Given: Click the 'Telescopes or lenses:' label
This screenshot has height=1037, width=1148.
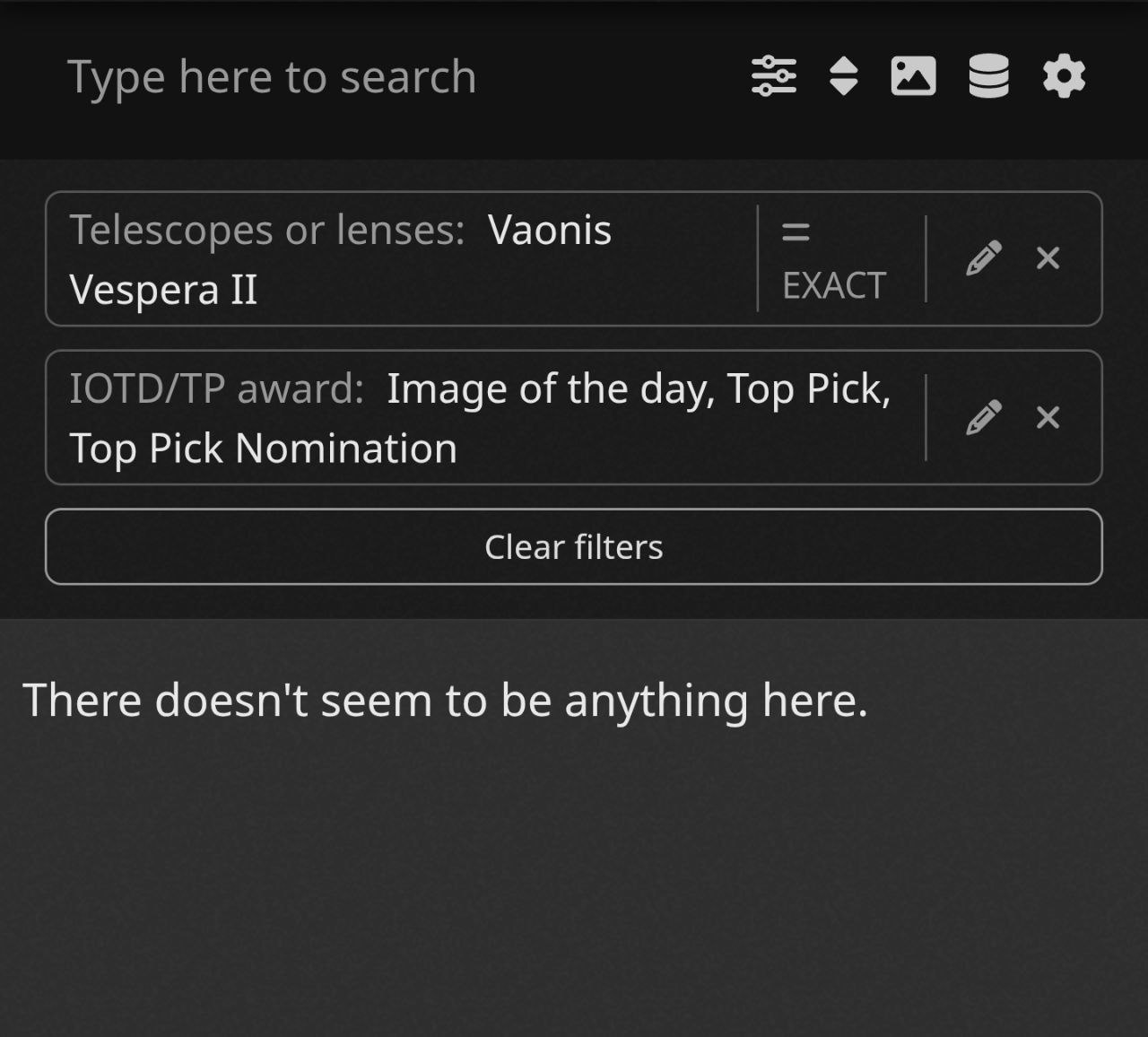Looking at the screenshot, I should [267, 231].
